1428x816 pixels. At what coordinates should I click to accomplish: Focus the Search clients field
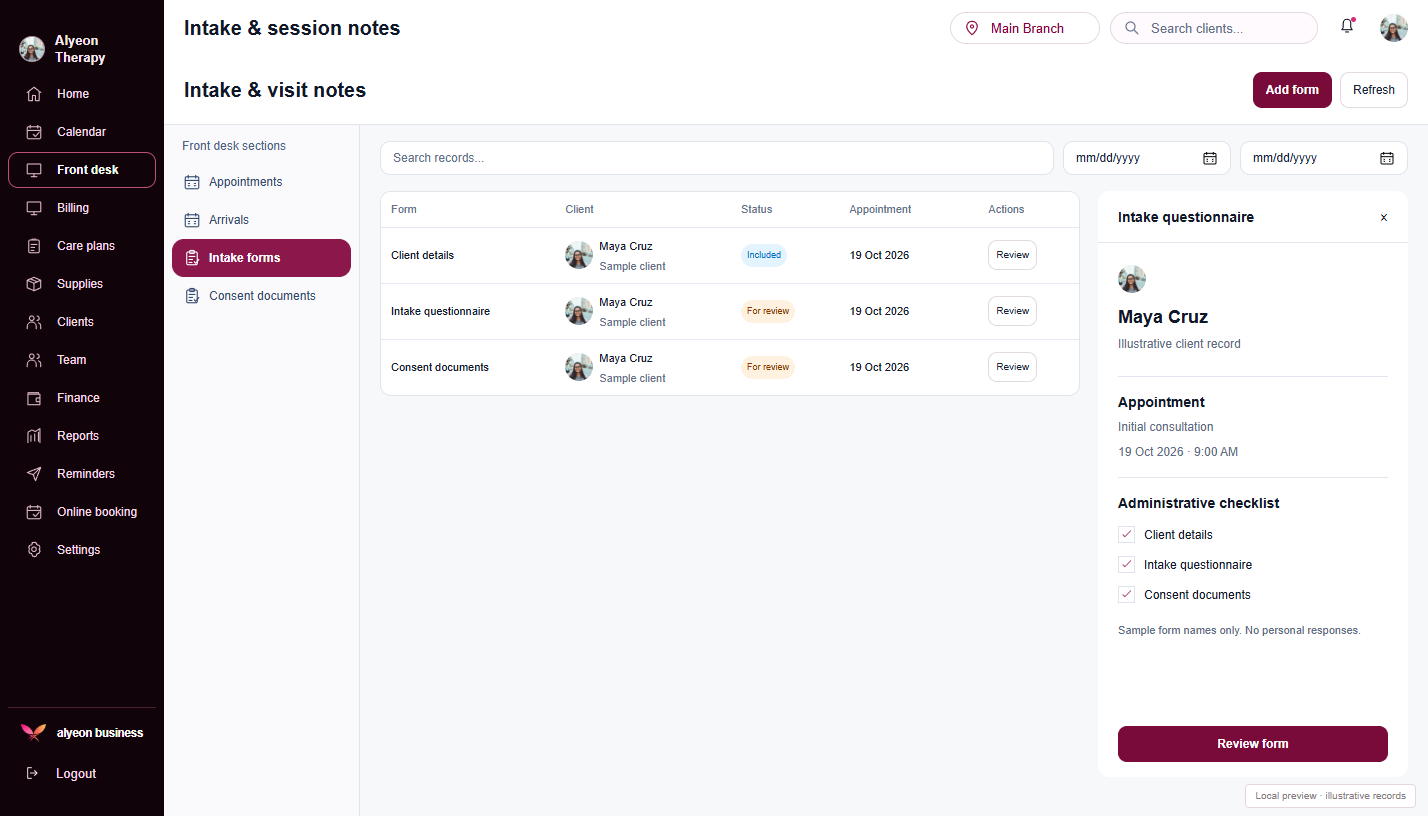click(1214, 28)
